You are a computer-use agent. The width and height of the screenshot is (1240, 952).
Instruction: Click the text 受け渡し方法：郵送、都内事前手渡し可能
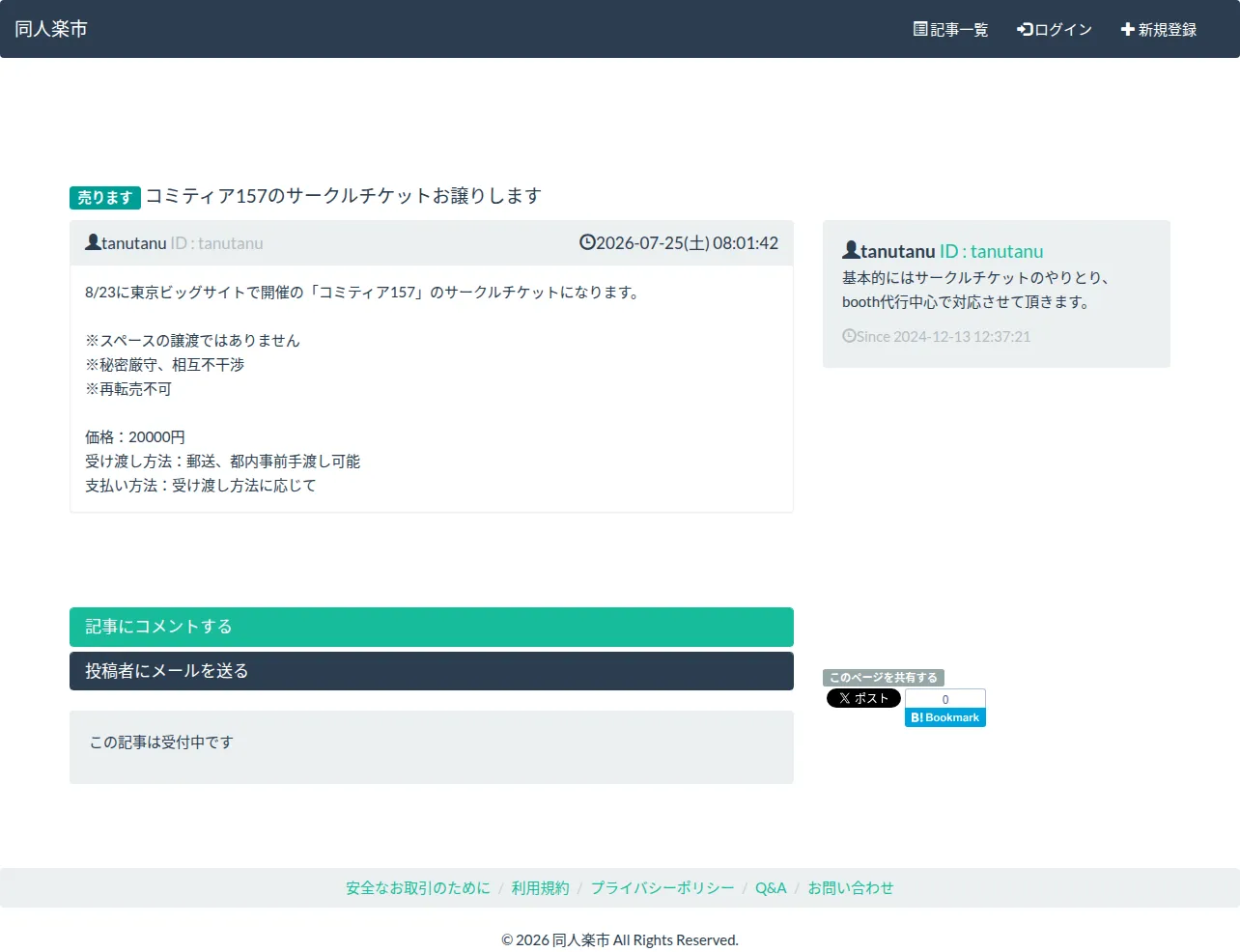(222, 462)
